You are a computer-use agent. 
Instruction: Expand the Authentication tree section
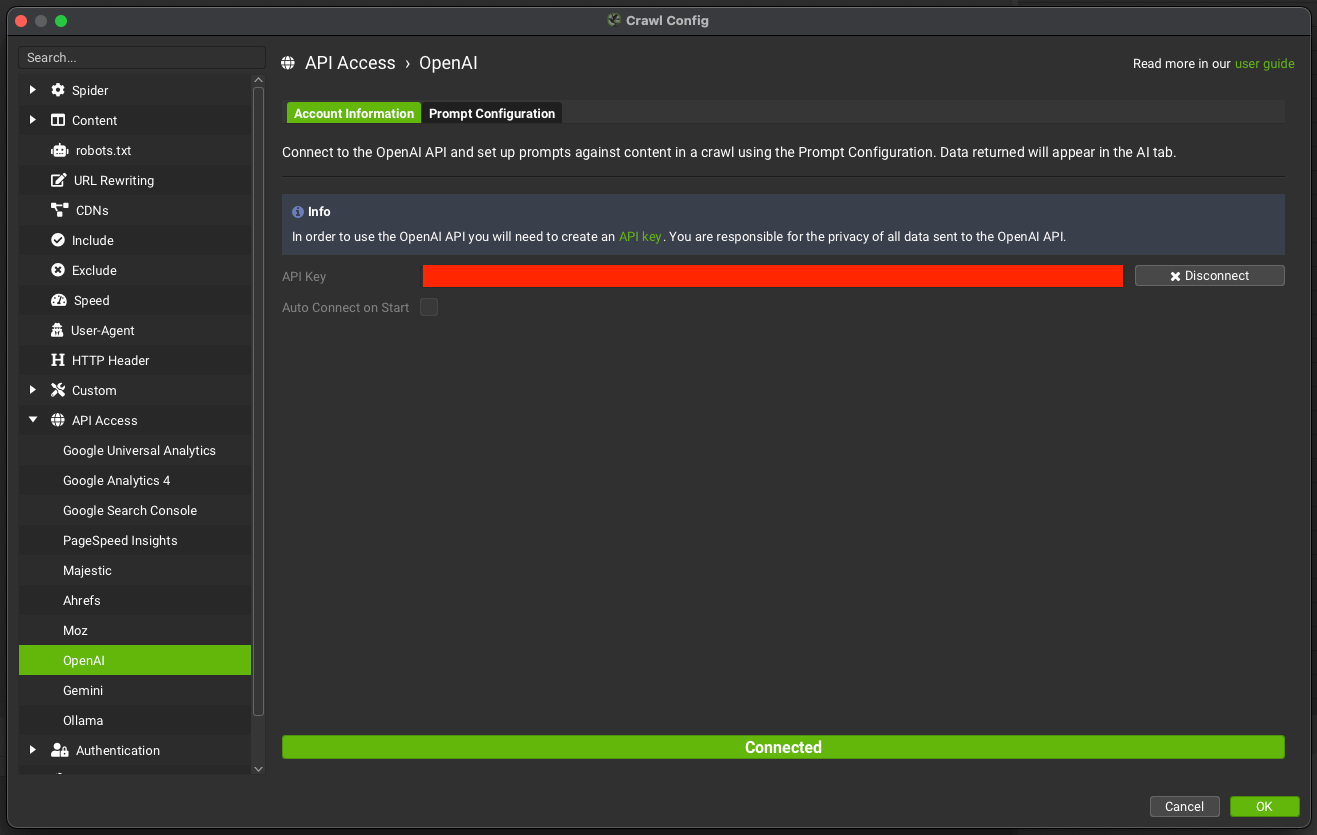[33, 750]
